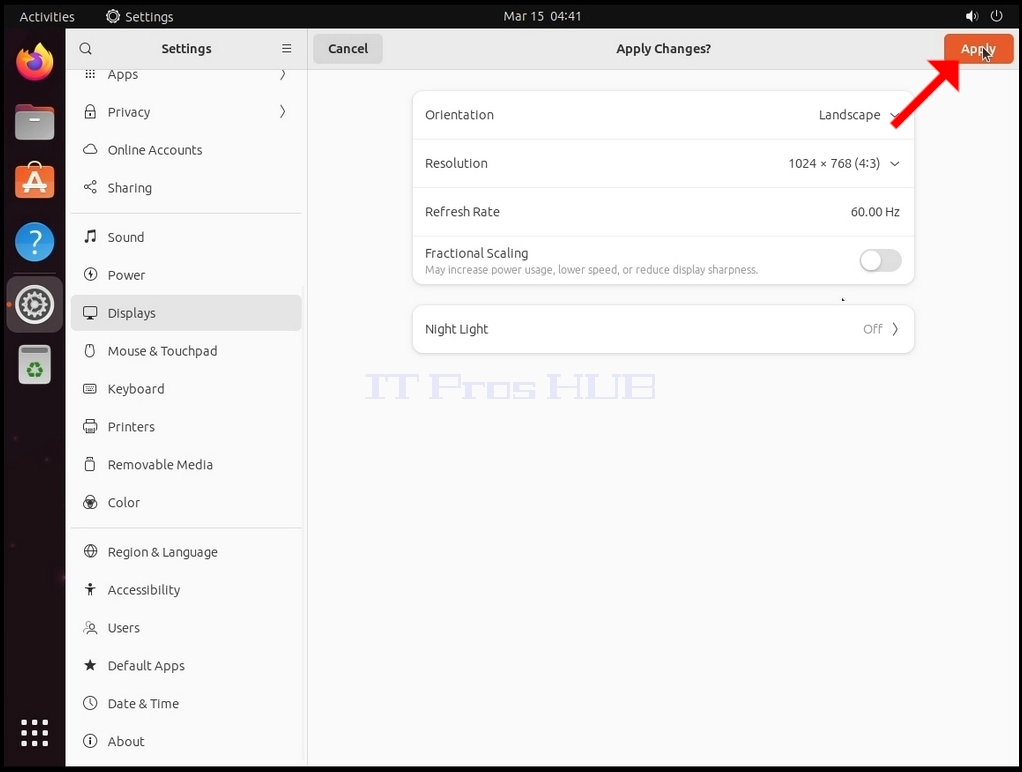Click the Refresh Rate 60.00 Hz row
This screenshot has height=772, width=1022.
tap(663, 212)
